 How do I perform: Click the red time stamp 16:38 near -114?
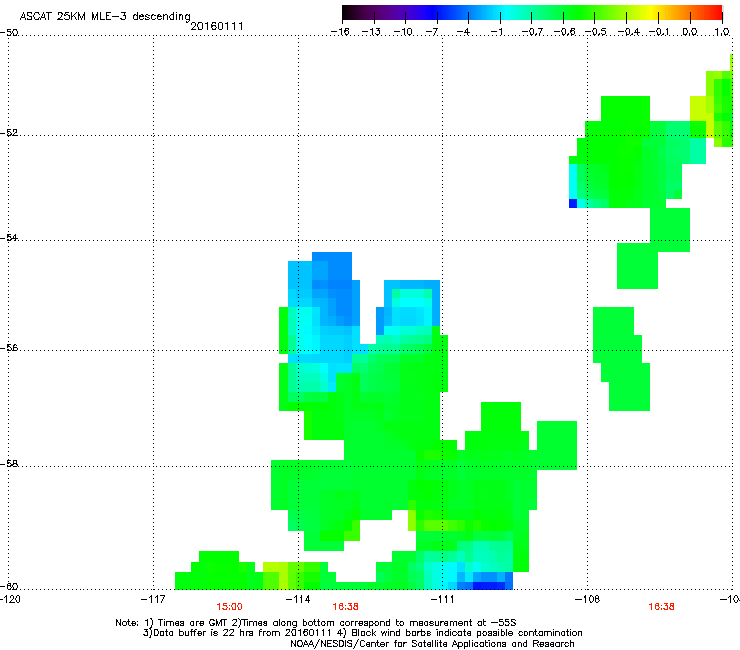[345, 607]
